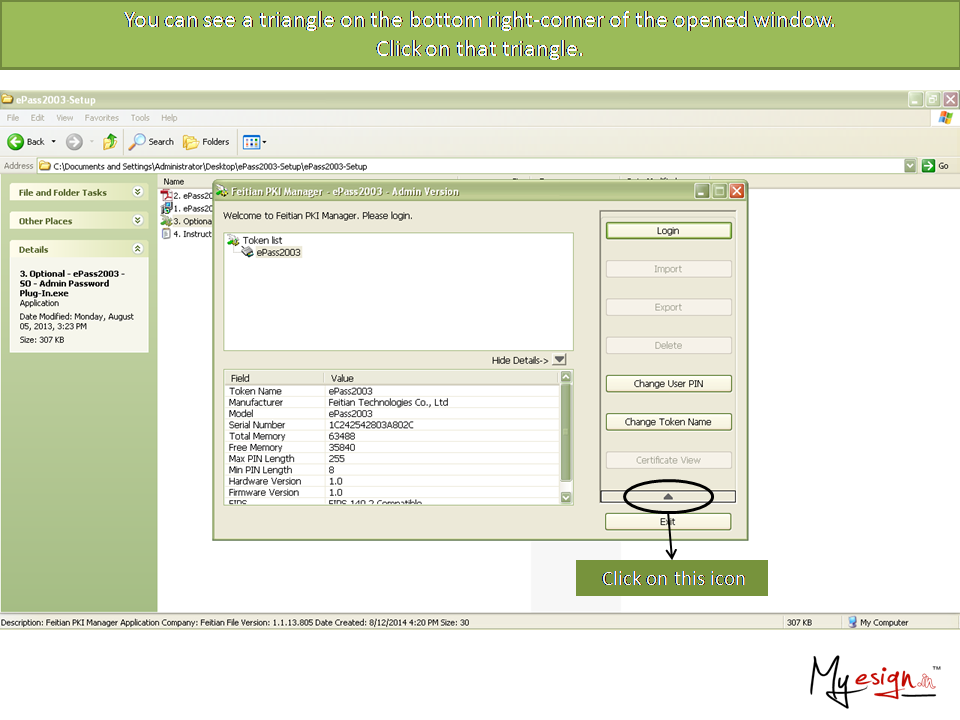Collapse the Other Places panel
Screen dimensions: 960x720
pos(138,221)
